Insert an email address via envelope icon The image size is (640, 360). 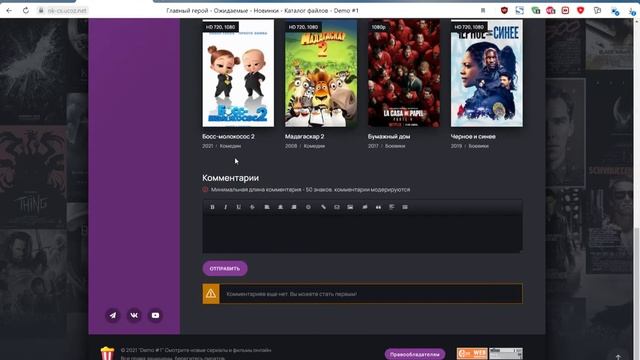tap(337, 207)
